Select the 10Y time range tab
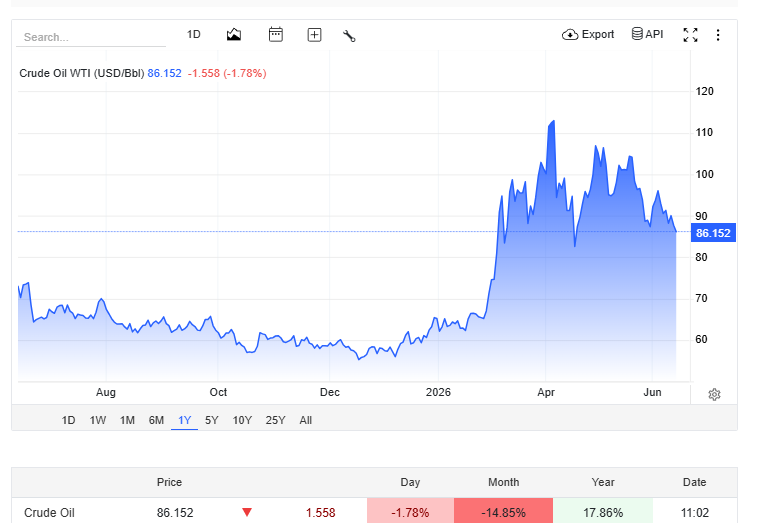The height and width of the screenshot is (523, 757). (242, 420)
